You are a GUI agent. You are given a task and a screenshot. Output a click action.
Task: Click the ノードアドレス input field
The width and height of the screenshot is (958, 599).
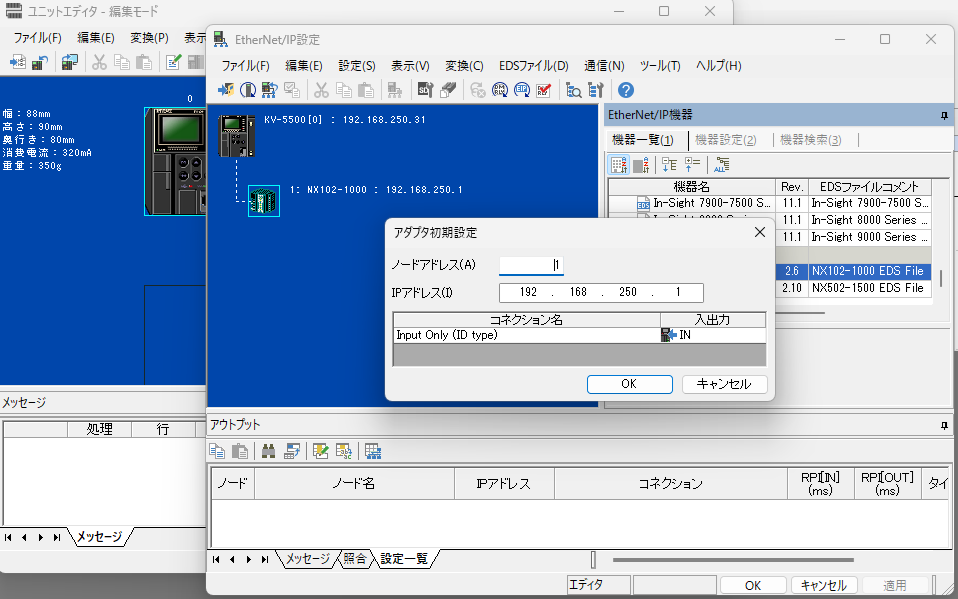pyautogui.click(x=531, y=265)
